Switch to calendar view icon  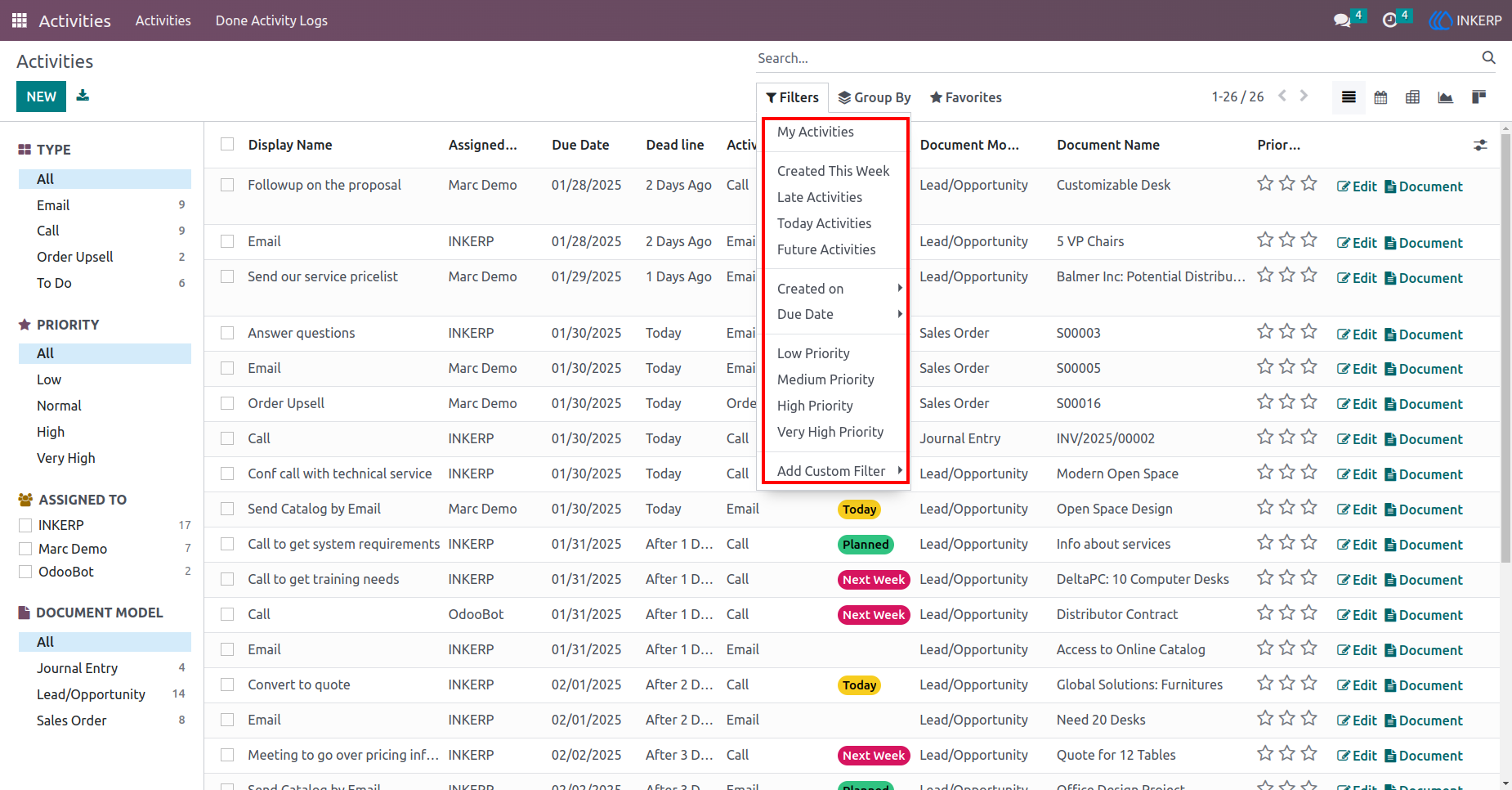pyautogui.click(x=1380, y=97)
